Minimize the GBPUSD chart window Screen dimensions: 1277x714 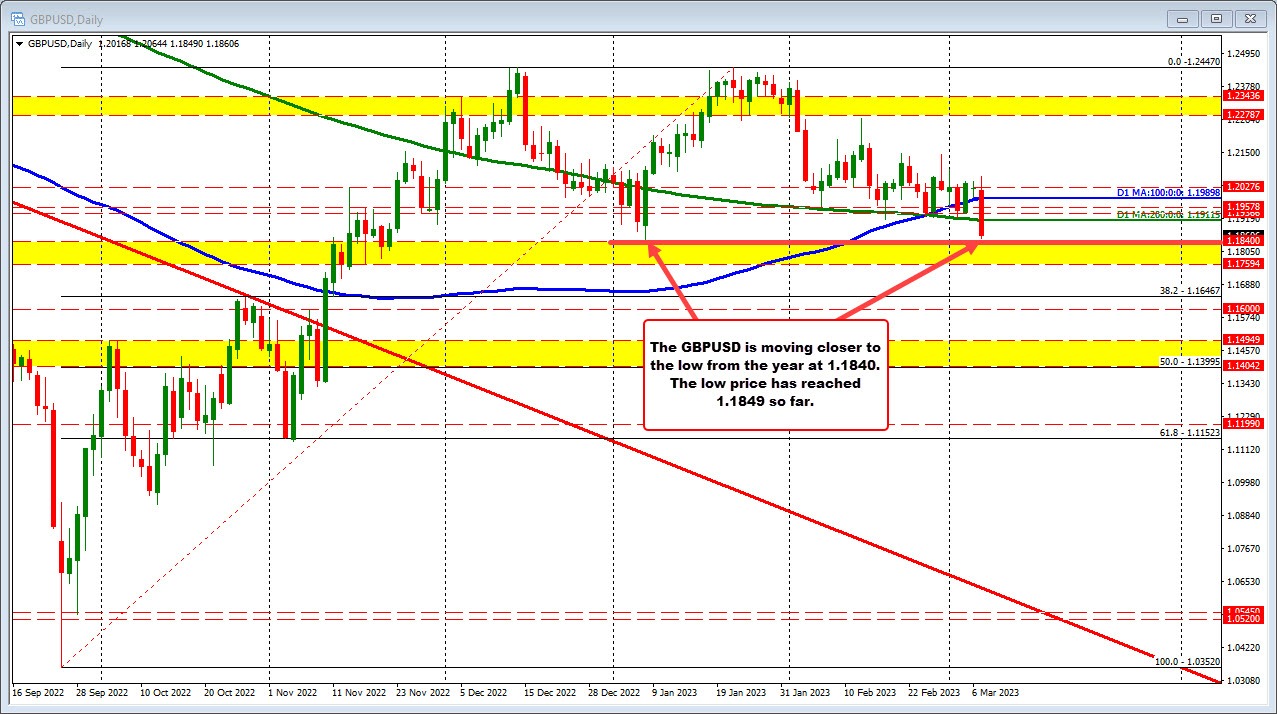click(1187, 18)
